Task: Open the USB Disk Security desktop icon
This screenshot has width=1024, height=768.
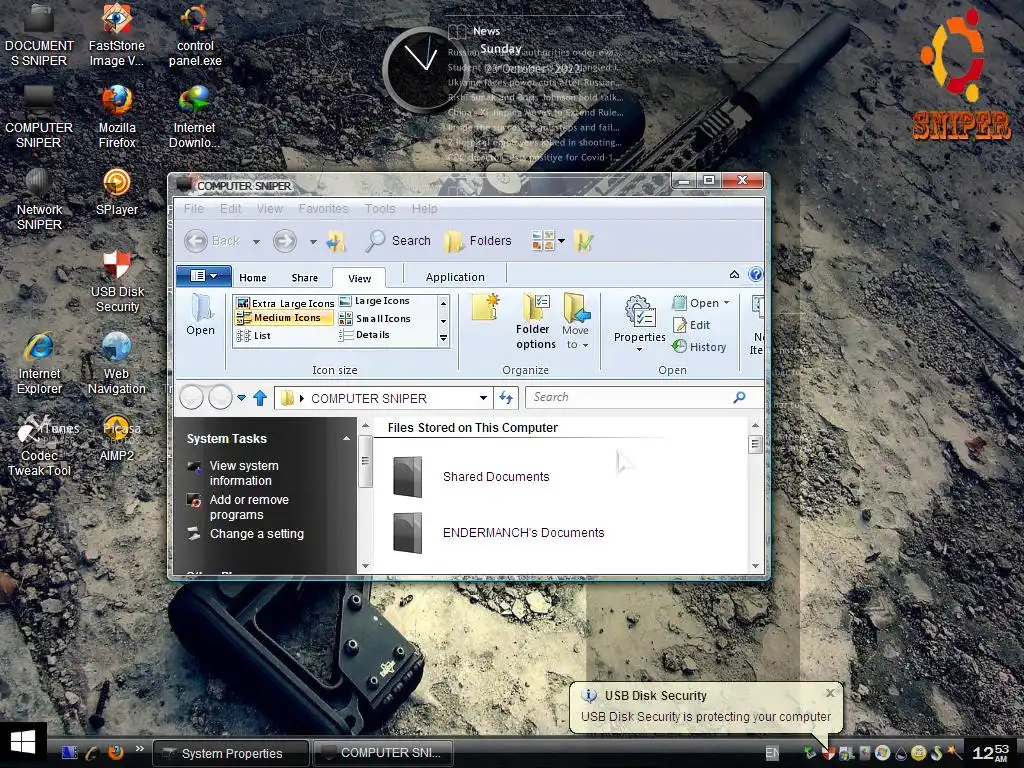Action: (117, 281)
